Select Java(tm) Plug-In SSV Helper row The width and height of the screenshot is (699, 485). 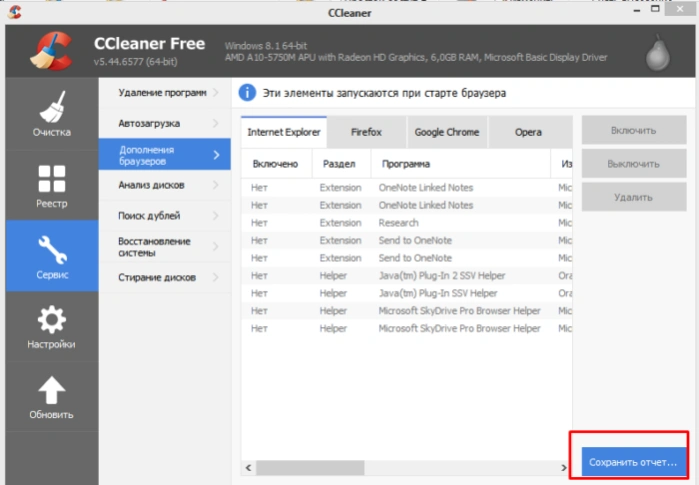tap(407, 293)
